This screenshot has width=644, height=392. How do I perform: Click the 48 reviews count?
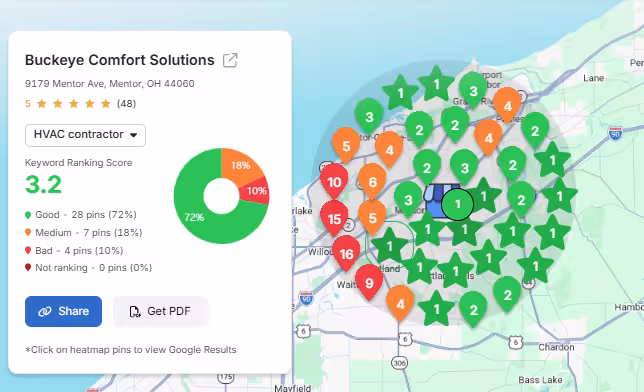point(126,104)
